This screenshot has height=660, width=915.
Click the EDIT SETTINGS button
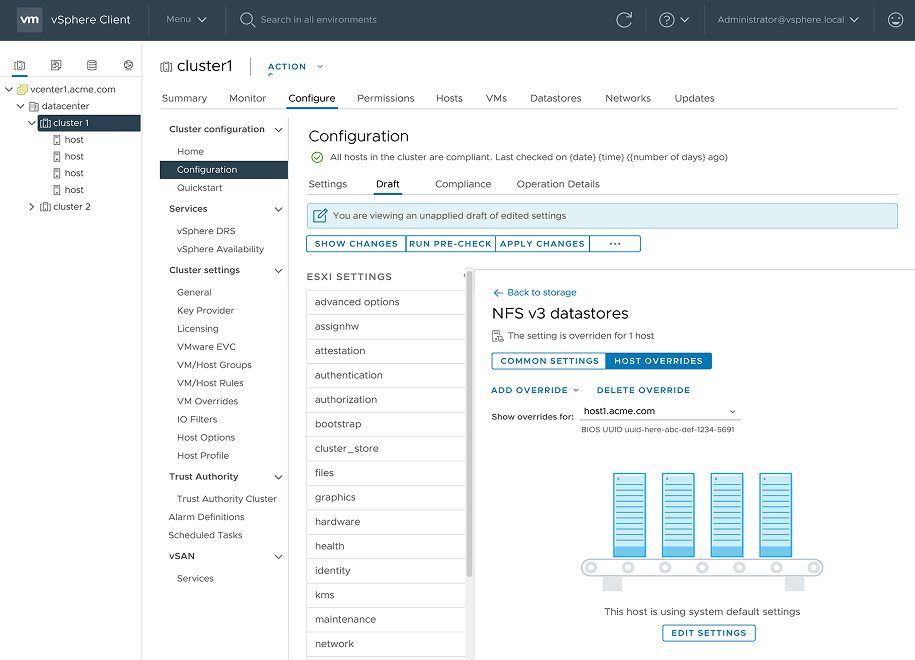click(x=708, y=633)
